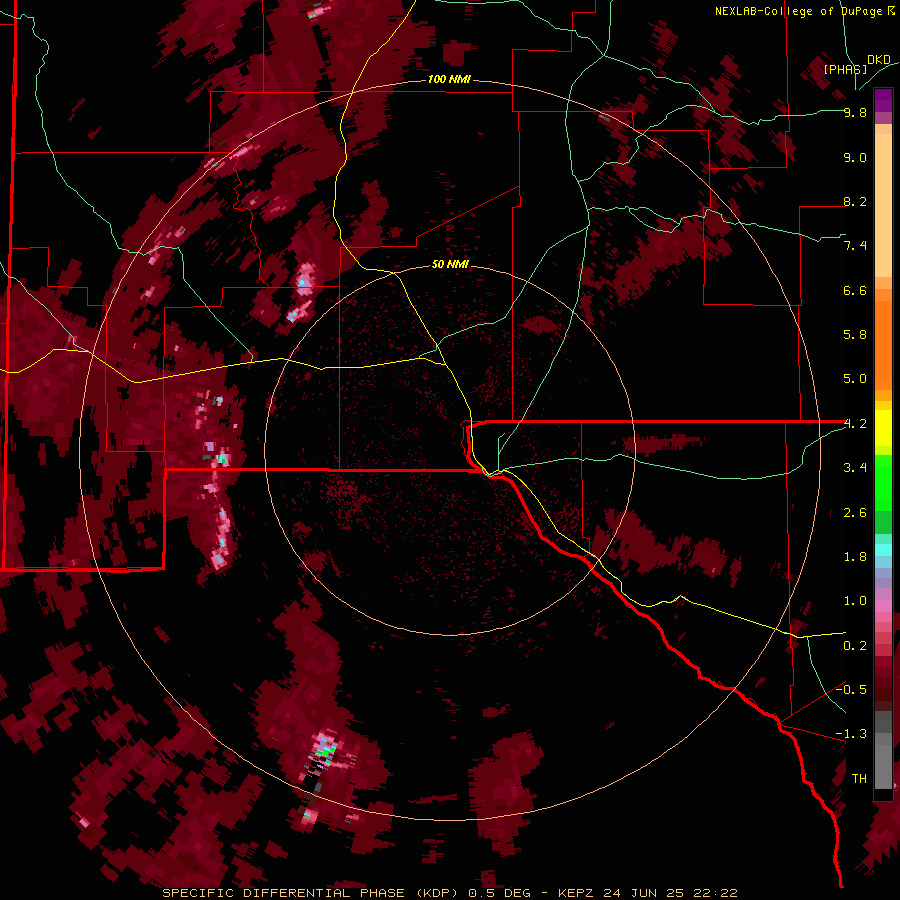Click the cyan band of the color bar
900x900 pixels.
[883, 550]
